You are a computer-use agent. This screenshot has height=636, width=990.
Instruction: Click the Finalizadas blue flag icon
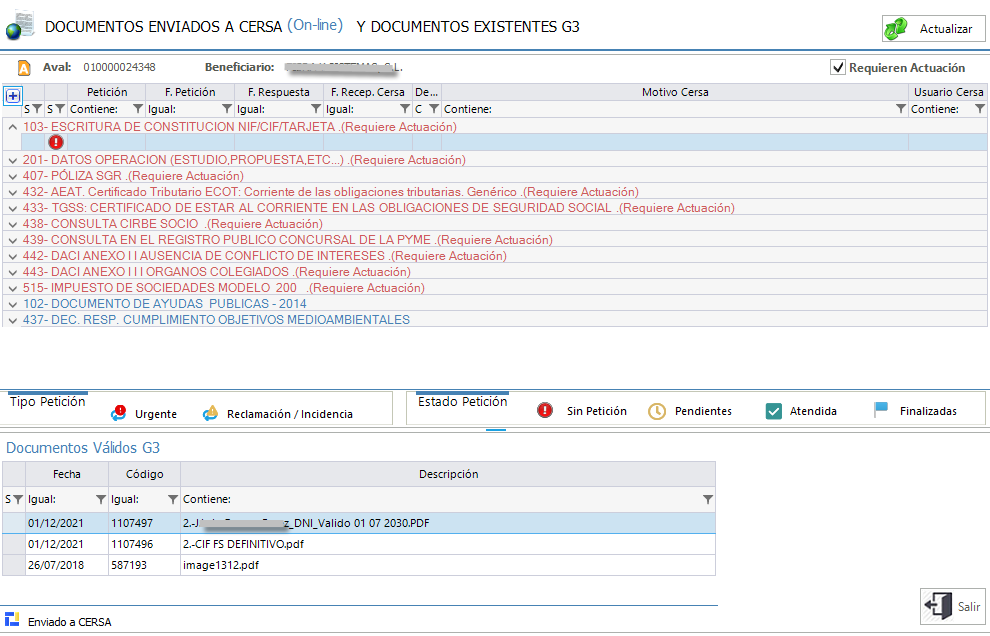[x=881, y=410]
